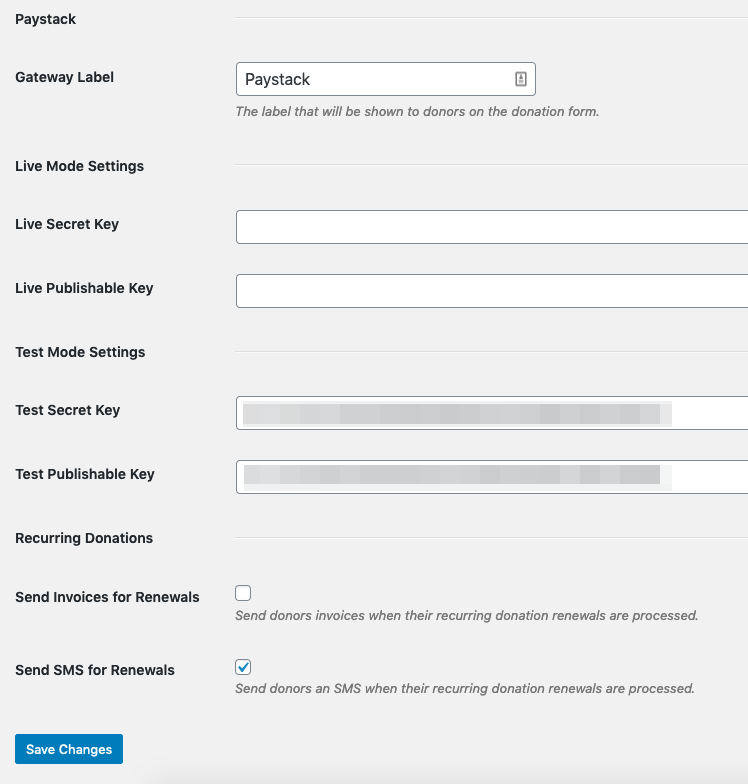748x784 pixels.
Task: Click the invoices renewal description text
Action: pyautogui.click(x=466, y=616)
